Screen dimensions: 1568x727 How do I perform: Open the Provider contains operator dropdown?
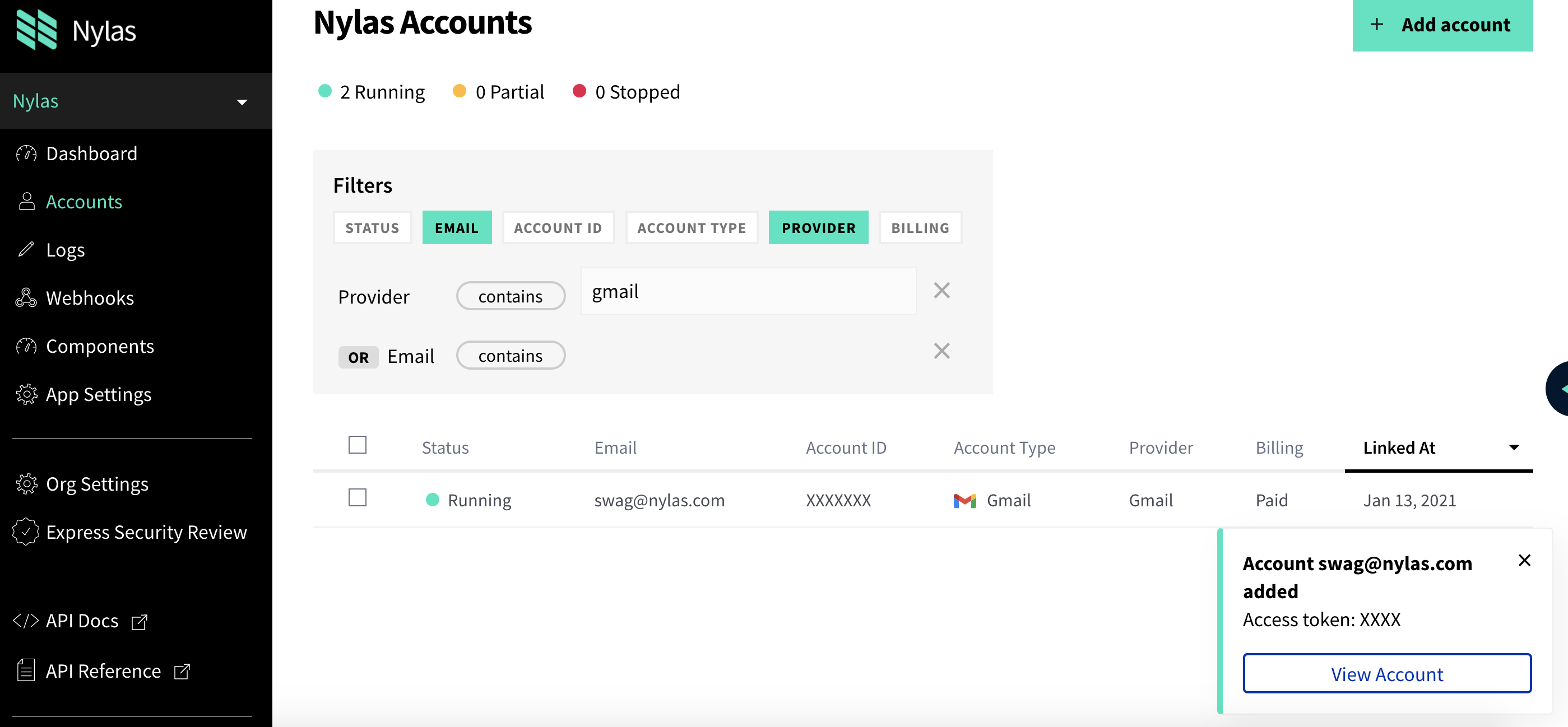(x=510, y=296)
